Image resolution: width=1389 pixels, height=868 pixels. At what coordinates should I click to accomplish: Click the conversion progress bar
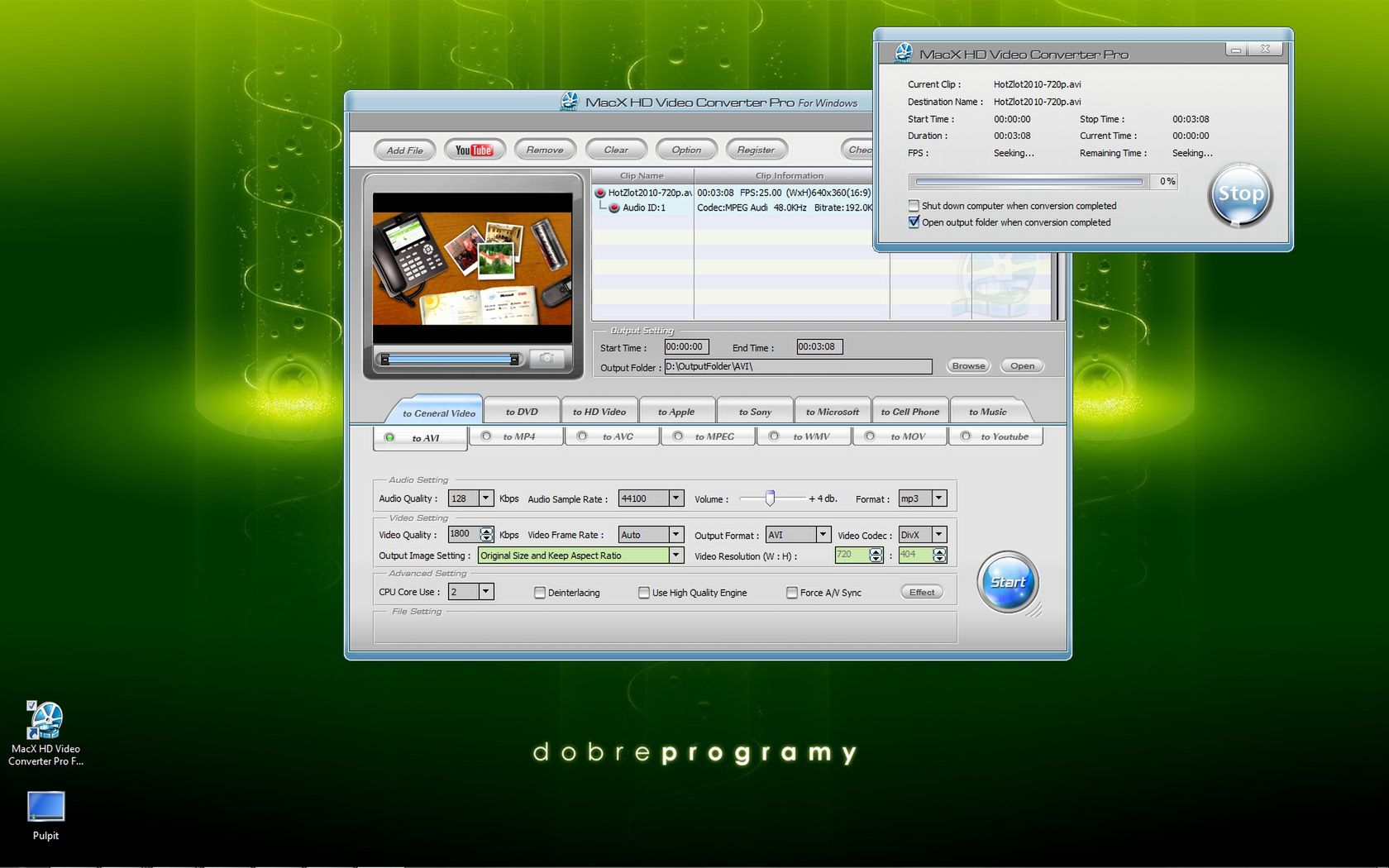coord(1029,181)
